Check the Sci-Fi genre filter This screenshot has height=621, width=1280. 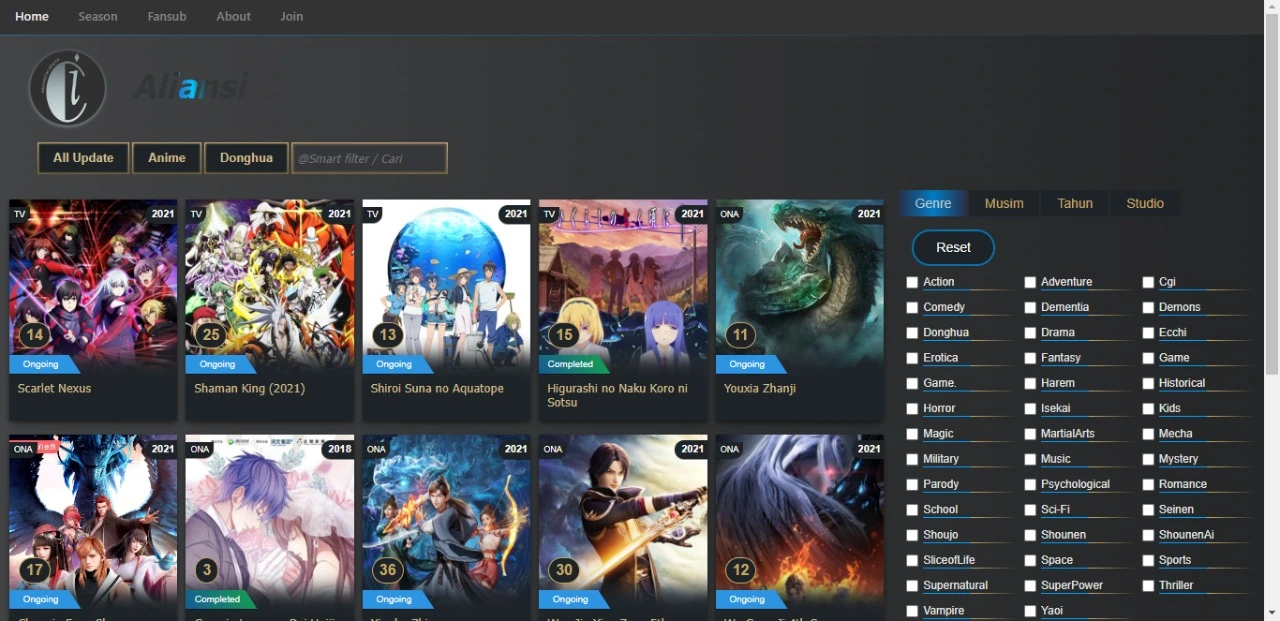click(x=1030, y=508)
